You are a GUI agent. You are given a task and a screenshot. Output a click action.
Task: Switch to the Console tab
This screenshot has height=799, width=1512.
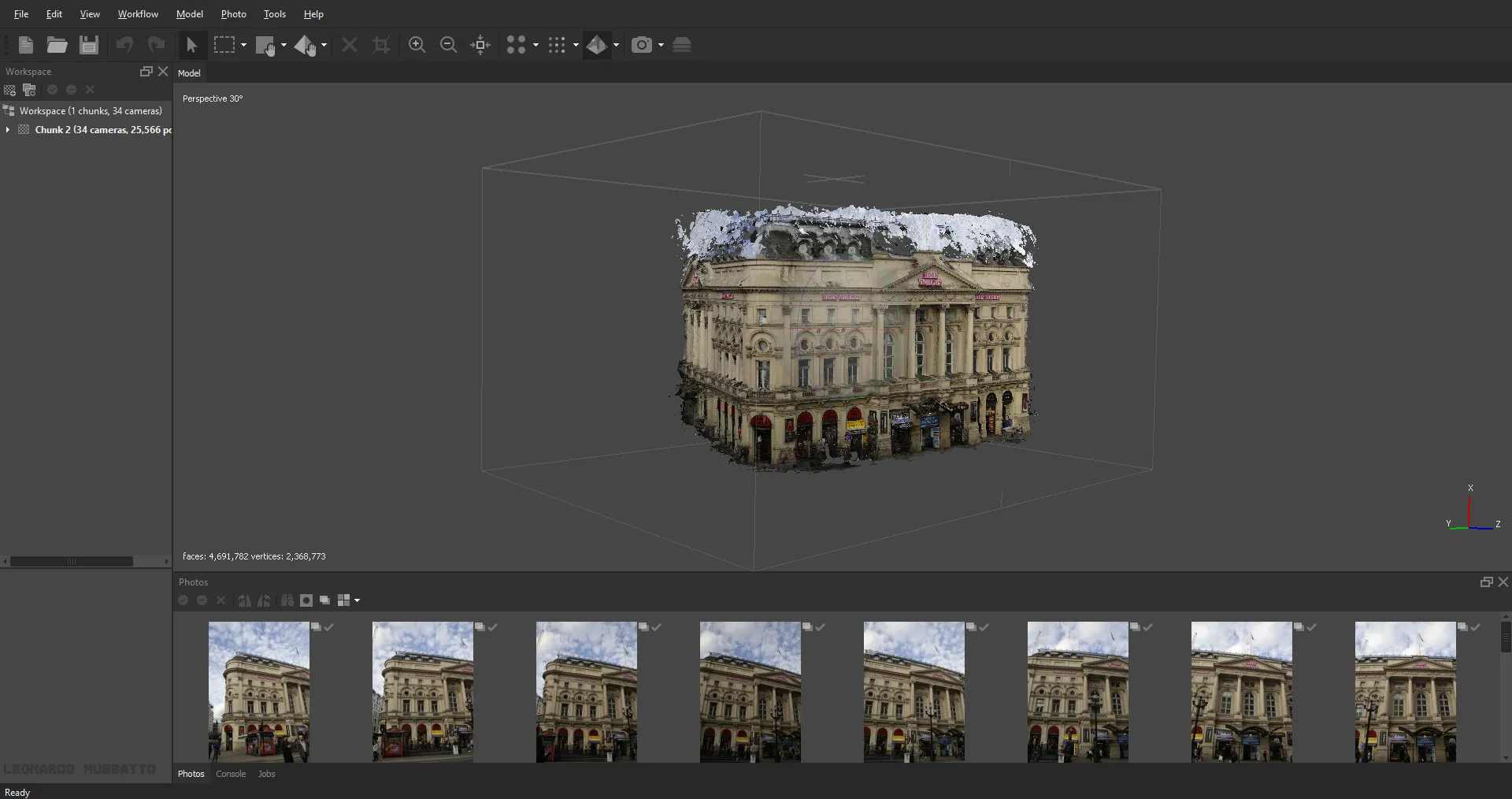click(230, 774)
